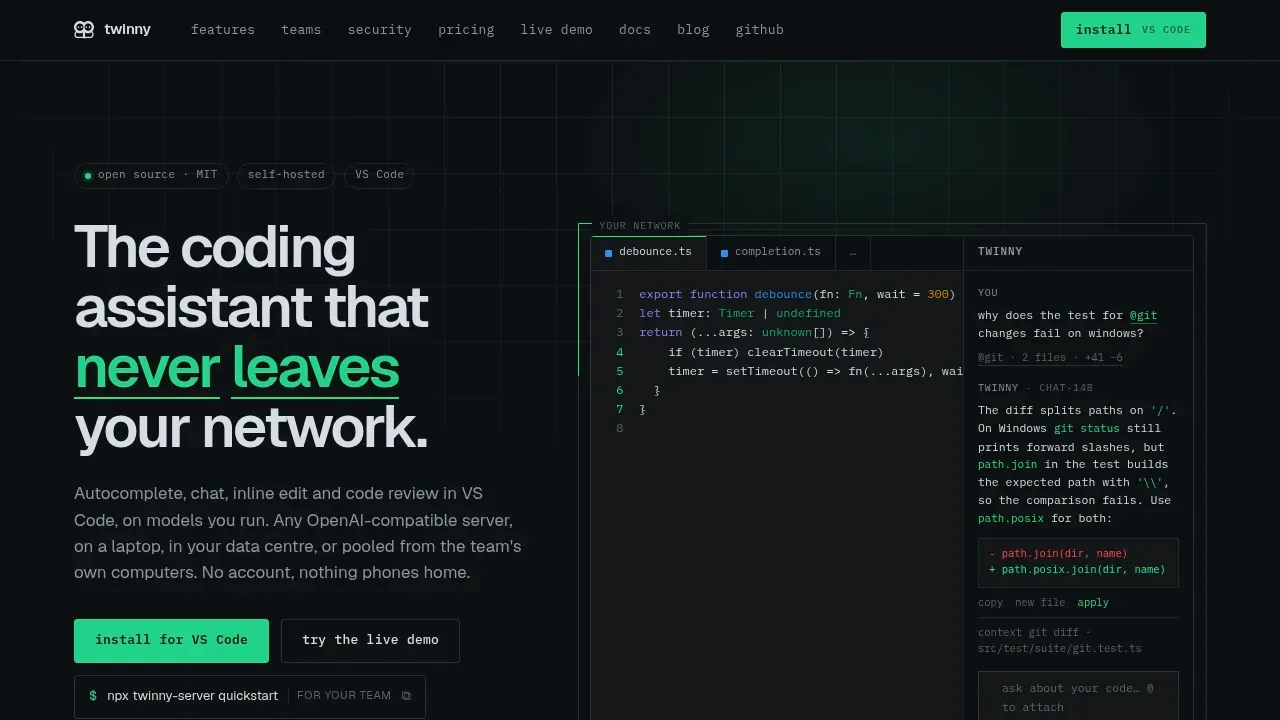Click the twinny logo icon

pyautogui.click(x=84, y=30)
